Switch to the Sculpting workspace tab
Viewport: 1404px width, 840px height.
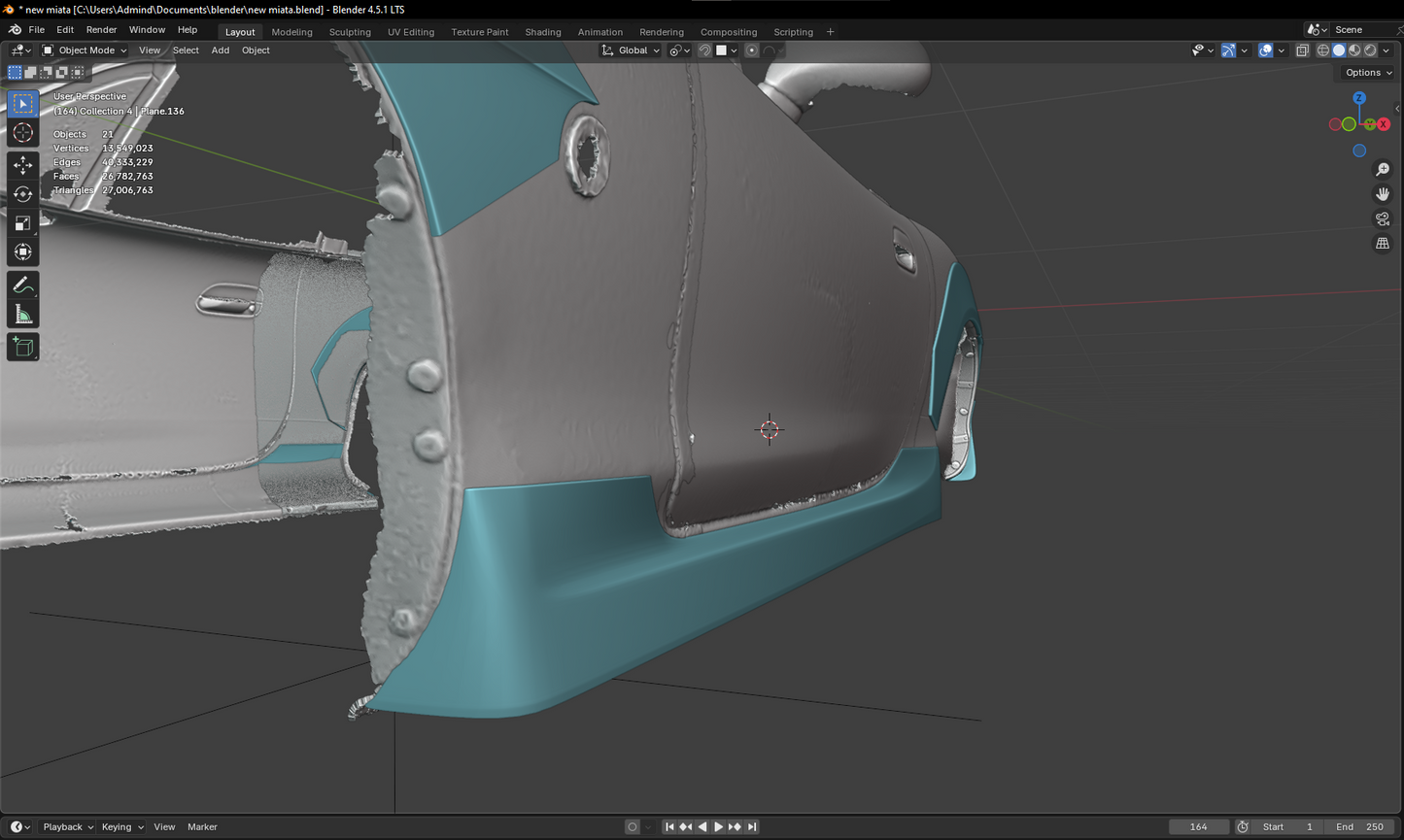coord(350,32)
